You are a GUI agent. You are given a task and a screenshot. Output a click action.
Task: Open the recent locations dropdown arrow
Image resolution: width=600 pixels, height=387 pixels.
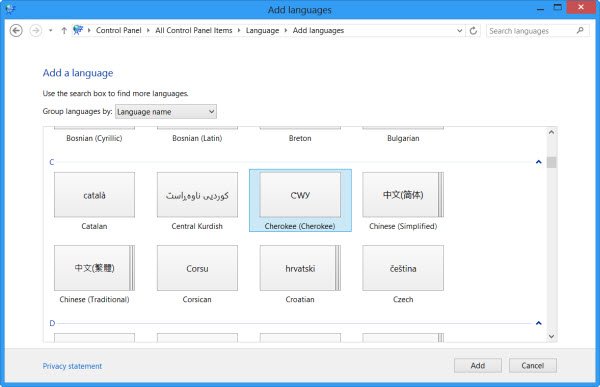click(51, 31)
